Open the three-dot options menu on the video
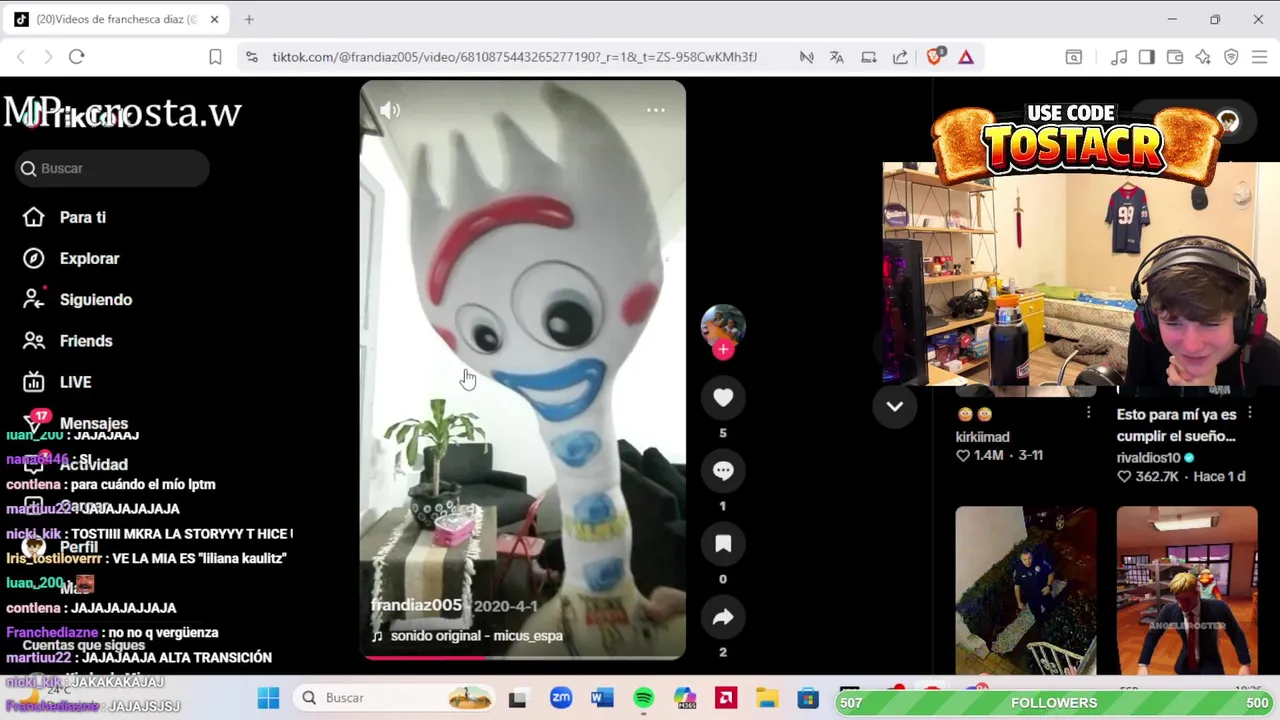 click(656, 110)
